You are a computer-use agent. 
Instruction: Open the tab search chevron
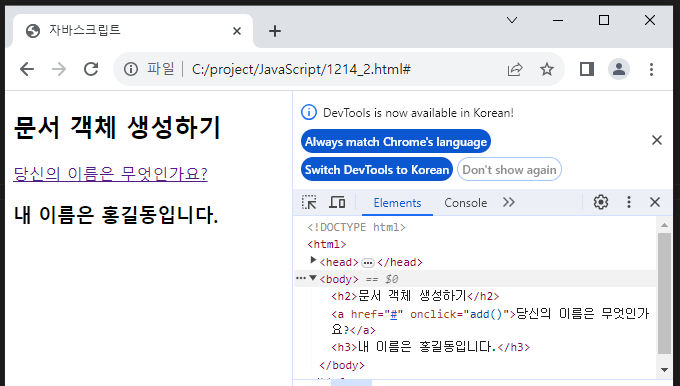pos(512,20)
